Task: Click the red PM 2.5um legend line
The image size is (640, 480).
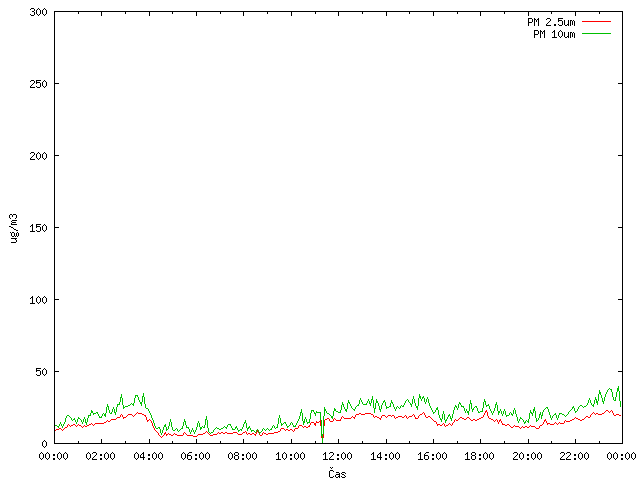Action: (x=596, y=22)
